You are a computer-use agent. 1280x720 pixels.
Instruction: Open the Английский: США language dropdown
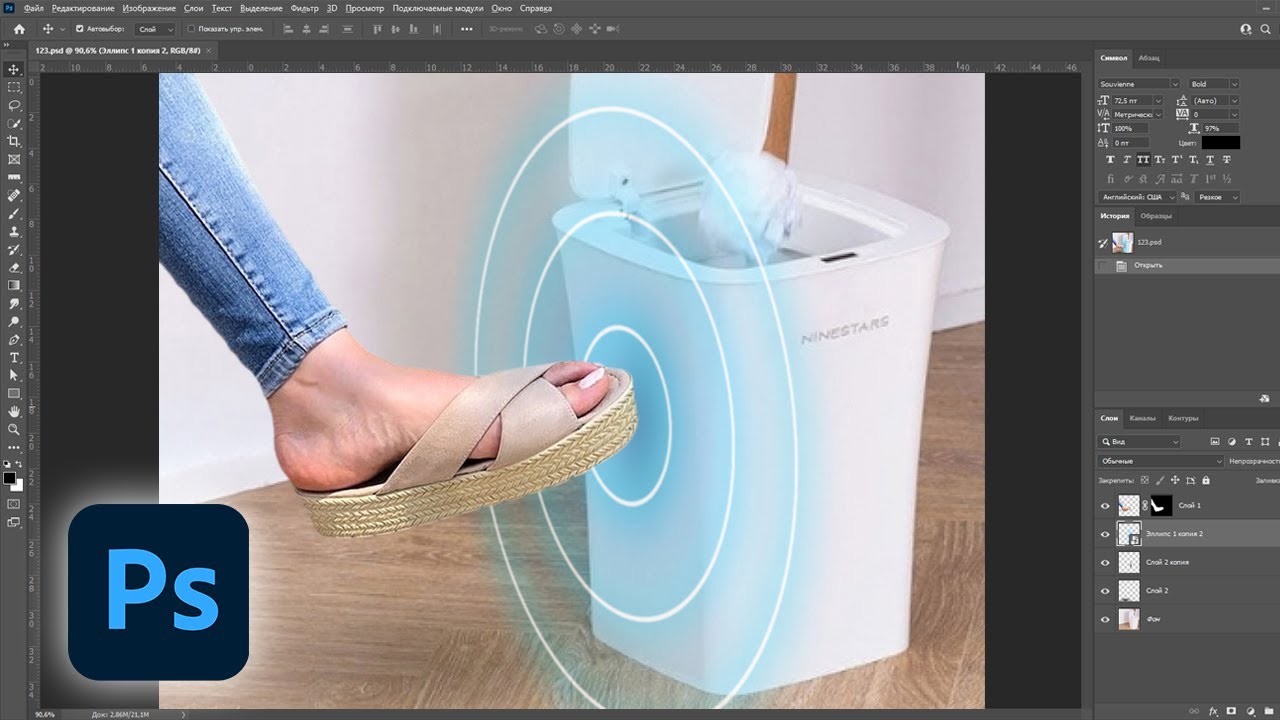coord(1139,197)
